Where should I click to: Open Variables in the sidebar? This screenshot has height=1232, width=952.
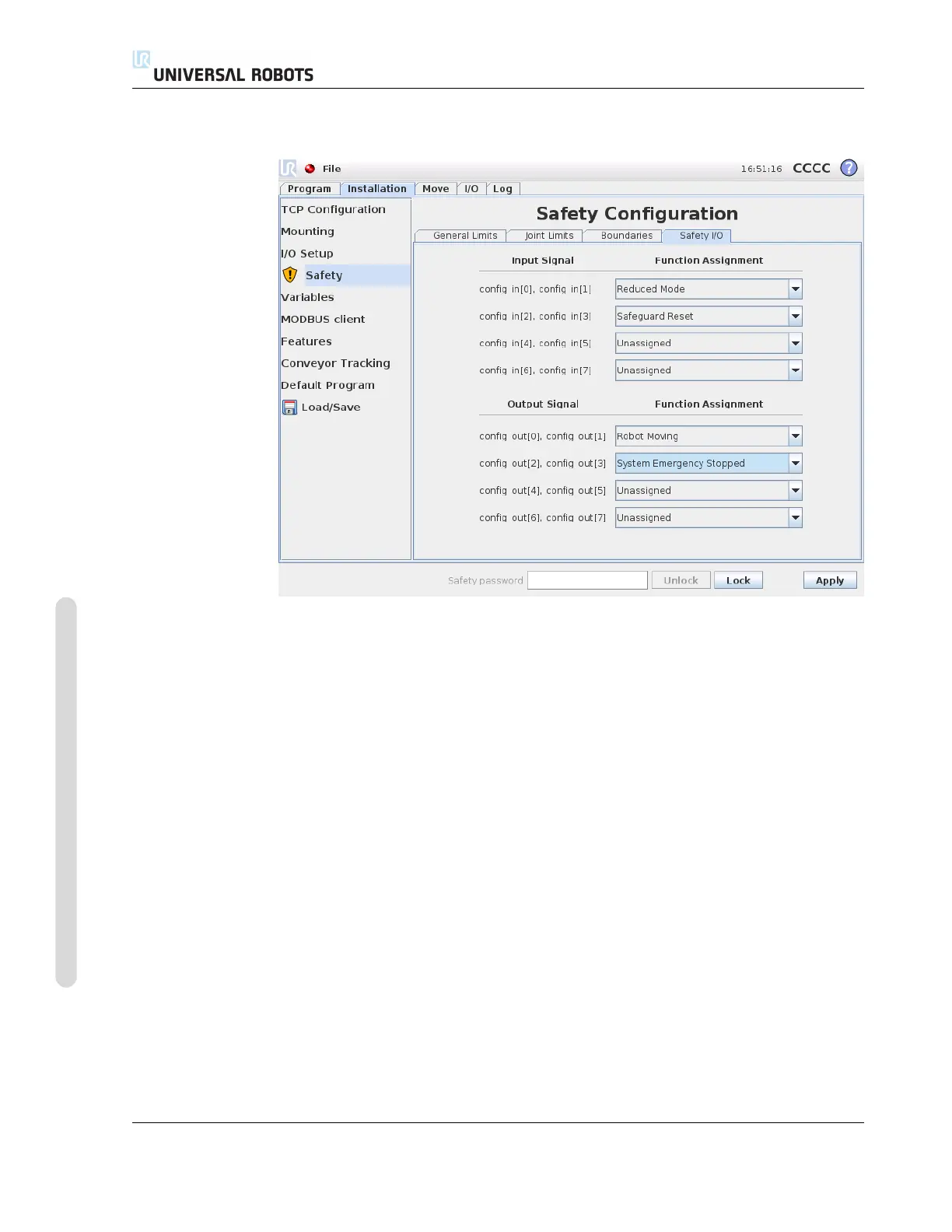[307, 297]
